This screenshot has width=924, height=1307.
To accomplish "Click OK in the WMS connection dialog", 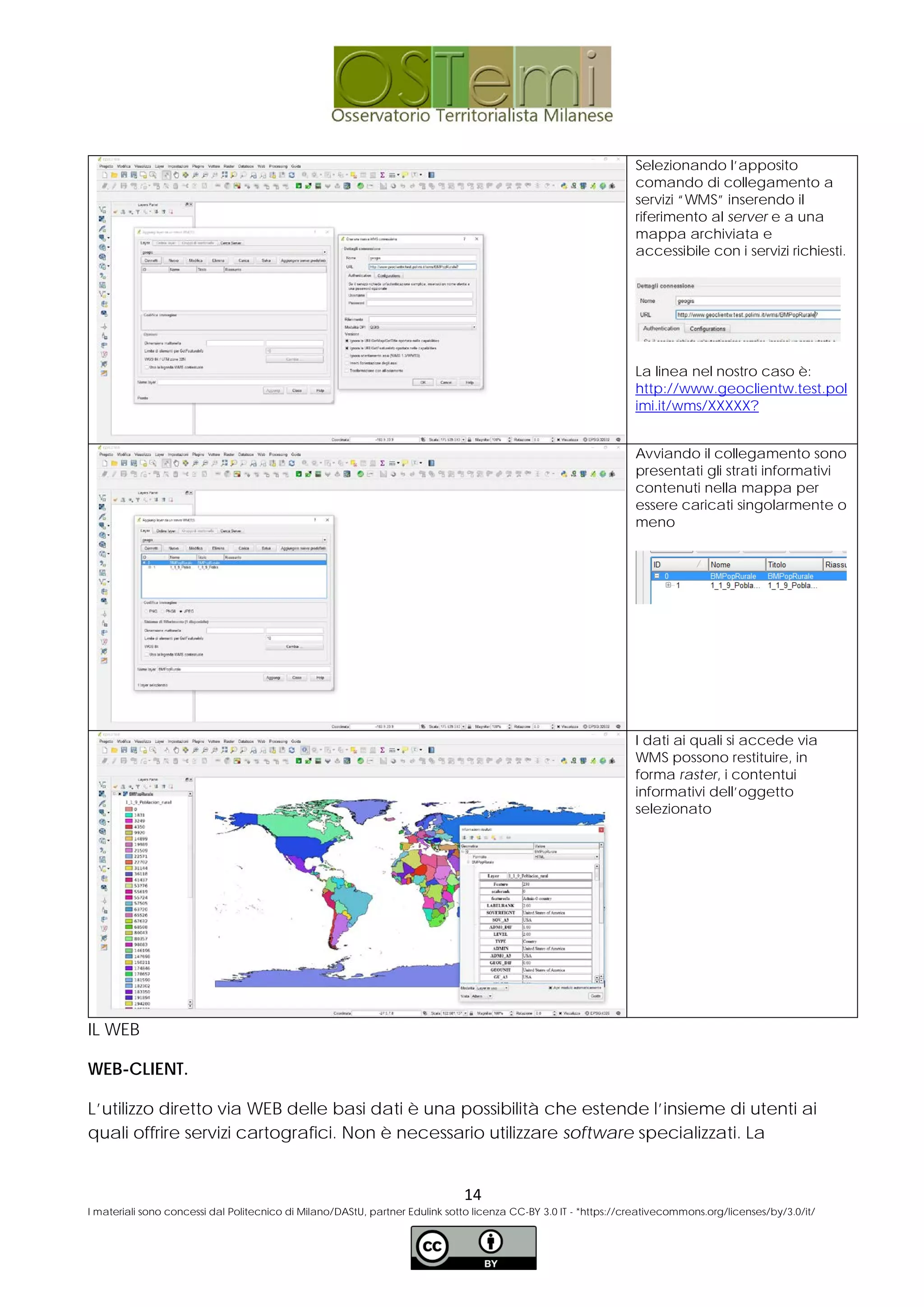I will click(423, 383).
